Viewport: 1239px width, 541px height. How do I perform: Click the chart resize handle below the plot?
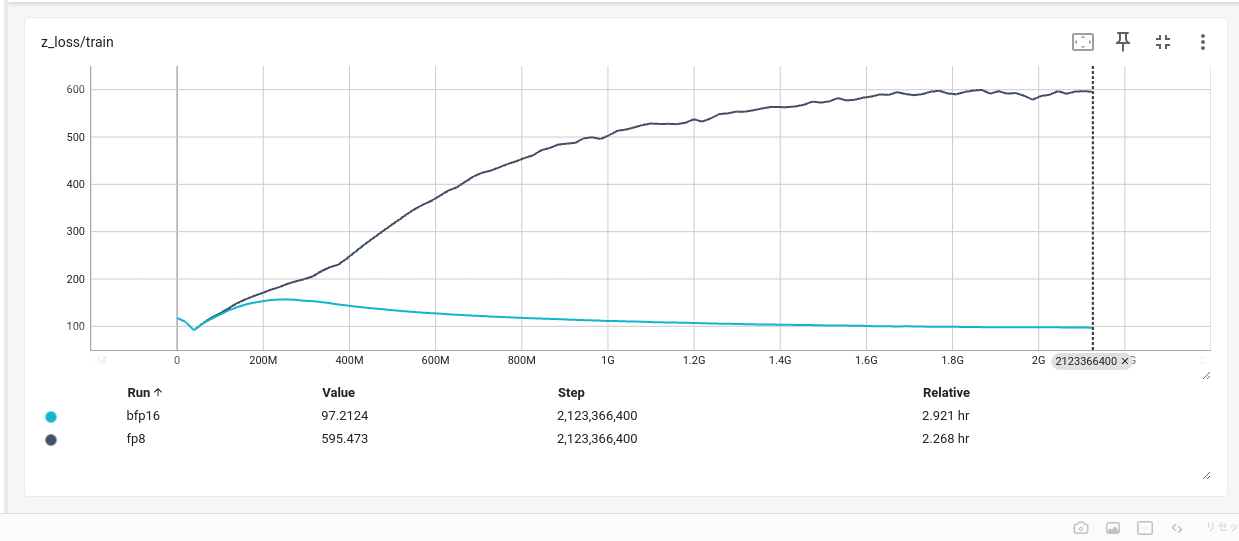pos(1206,375)
